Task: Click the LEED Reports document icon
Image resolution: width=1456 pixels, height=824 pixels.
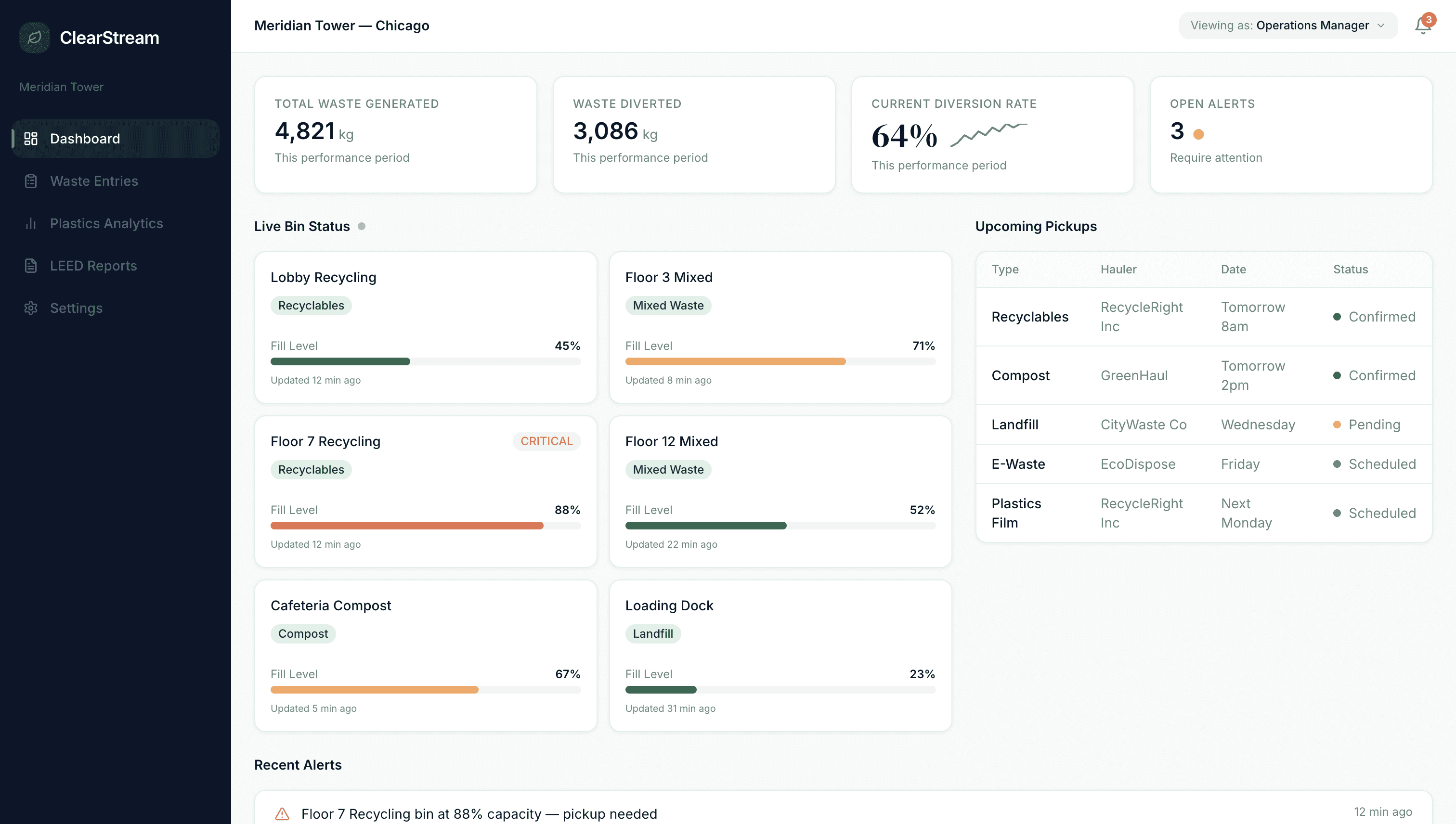Action: tap(30, 266)
